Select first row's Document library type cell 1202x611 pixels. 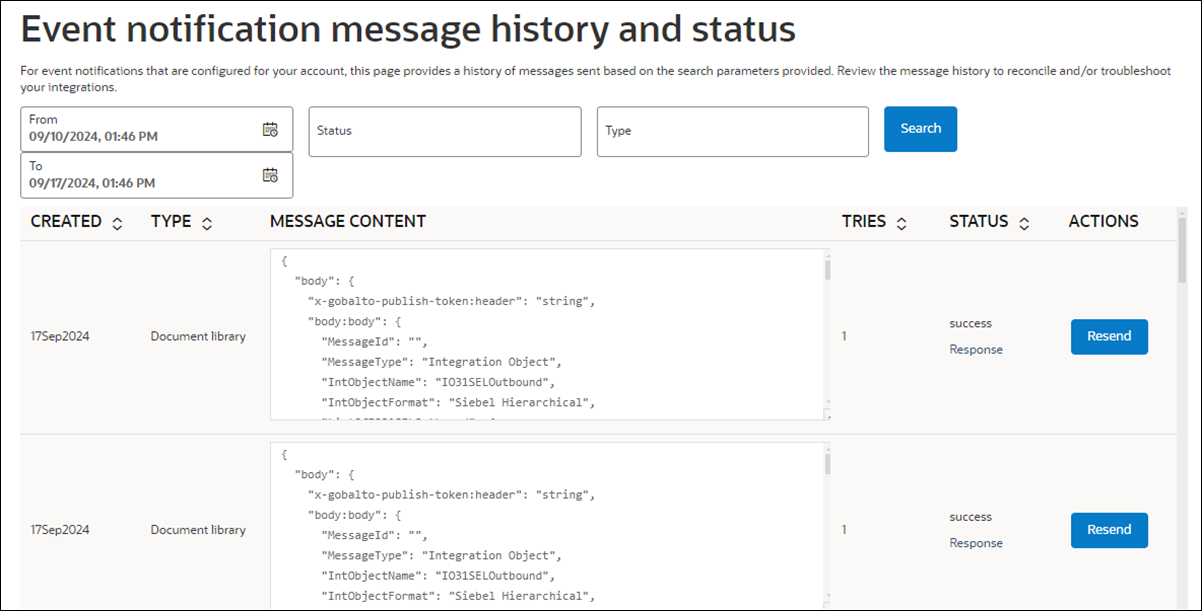pyautogui.click(x=198, y=337)
